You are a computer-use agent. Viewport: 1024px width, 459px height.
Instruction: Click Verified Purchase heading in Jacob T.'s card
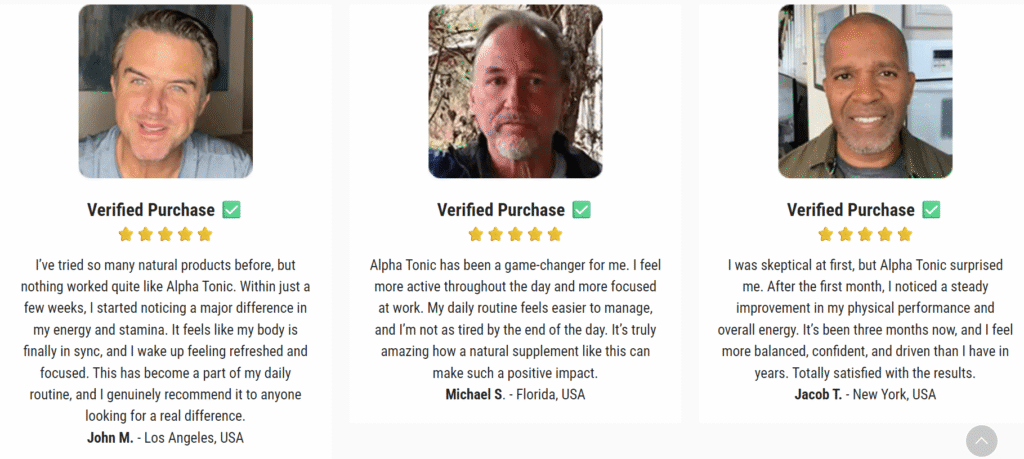tap(851, 210)
